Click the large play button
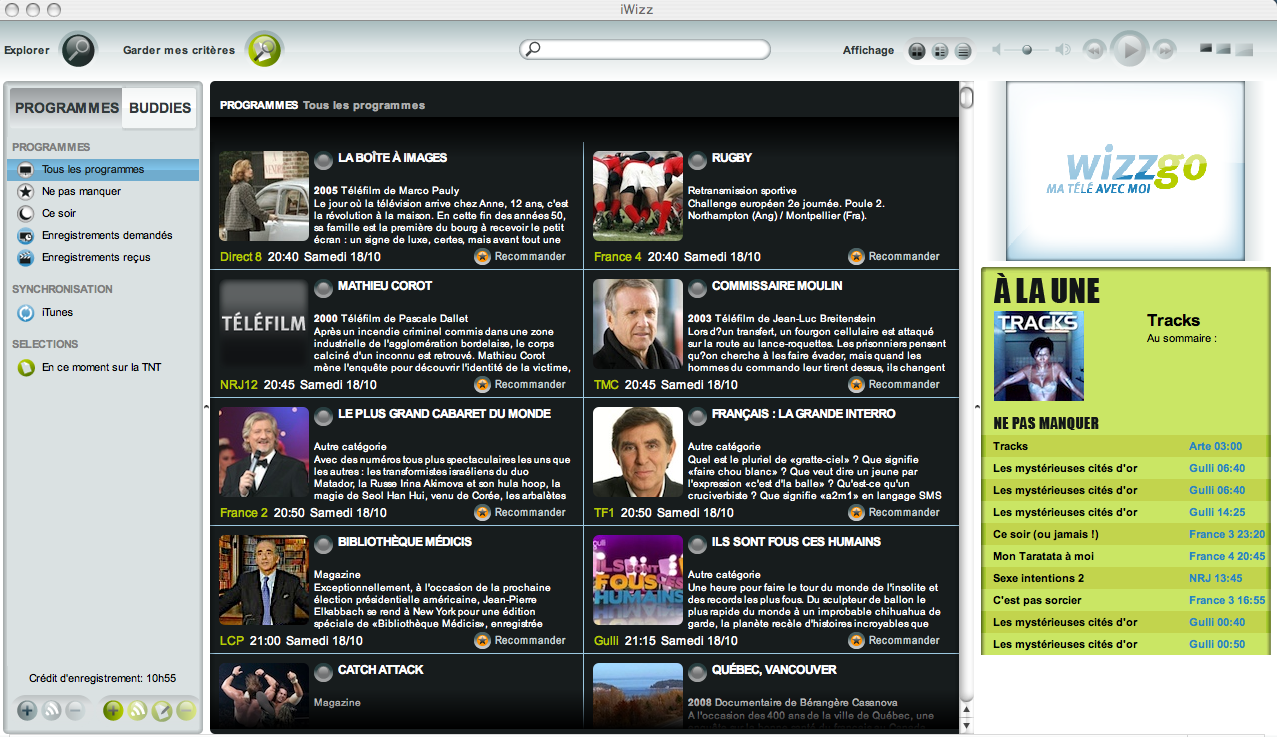 (x=1130, y=49)
